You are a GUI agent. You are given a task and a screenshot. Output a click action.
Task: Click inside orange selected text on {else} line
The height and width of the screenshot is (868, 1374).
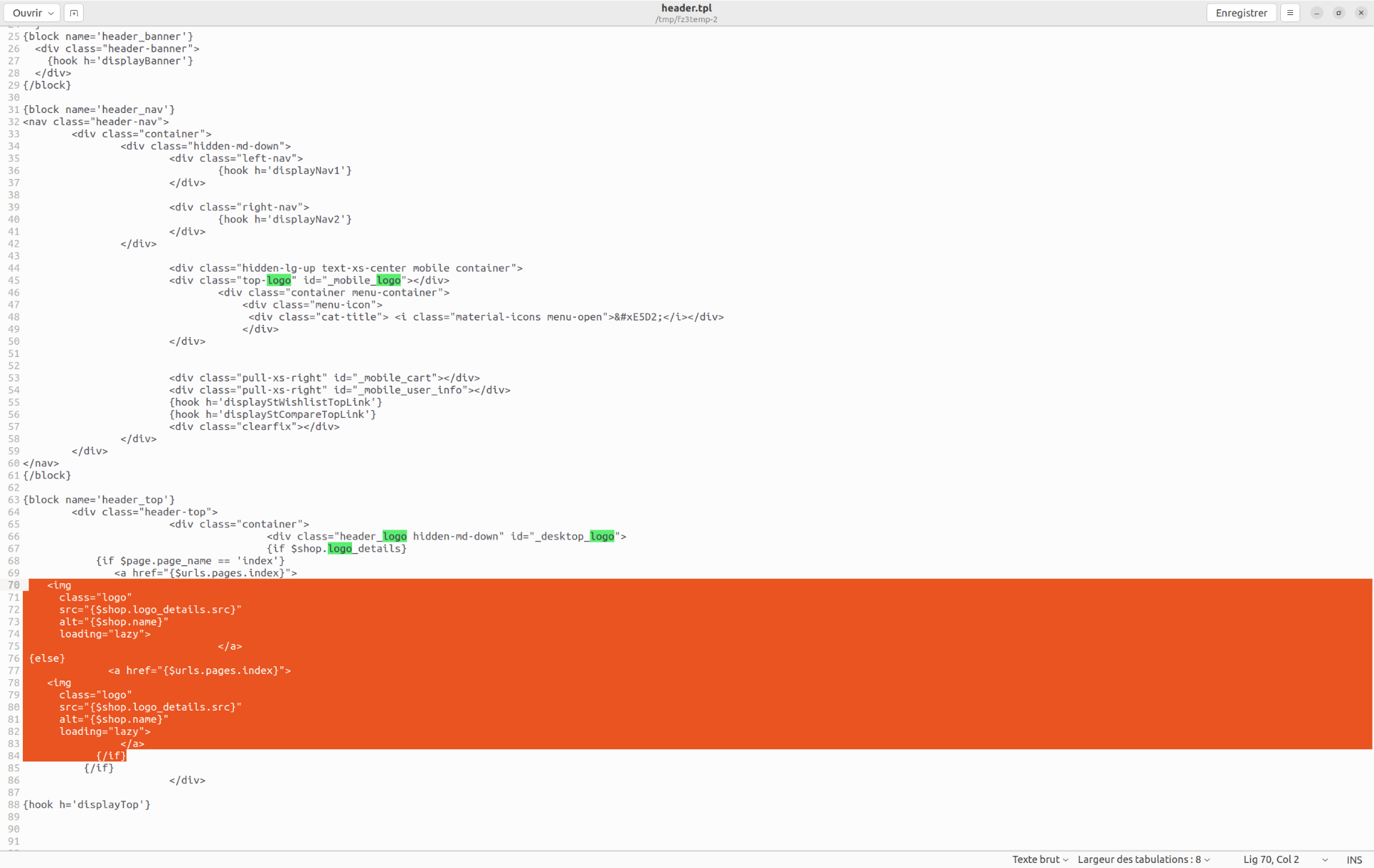[x=47, y=658]
